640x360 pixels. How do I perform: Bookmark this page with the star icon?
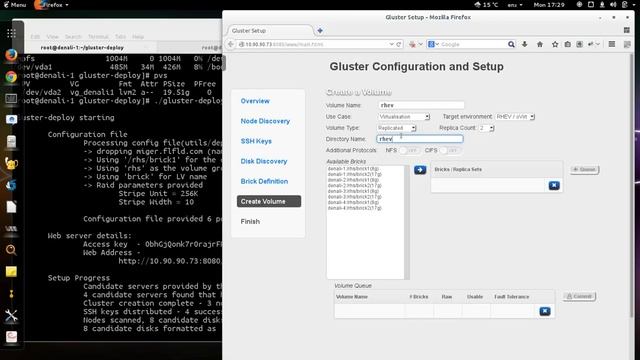pyautogui.click(x=555, y=44)
